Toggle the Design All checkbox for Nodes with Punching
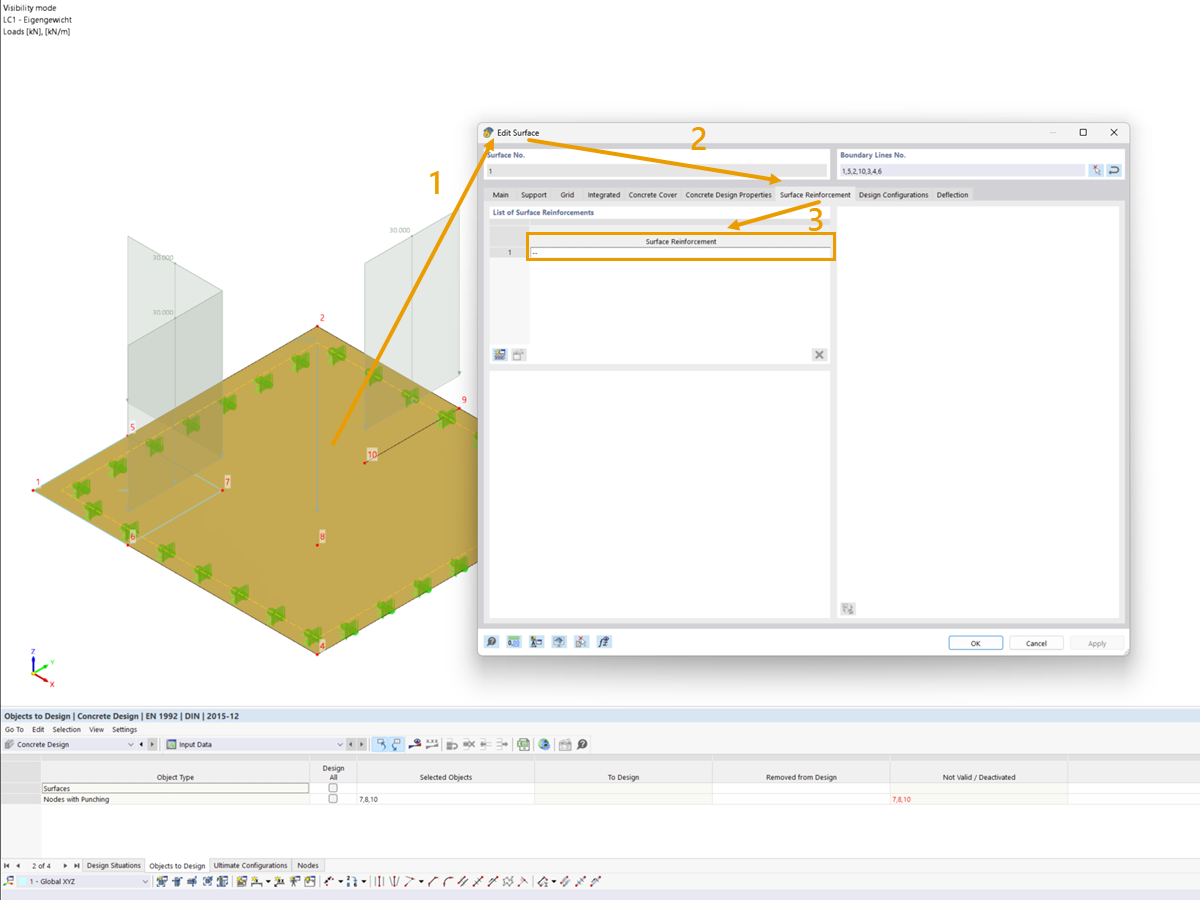Image resolution: width=1200 pixels, height=900 pixels. pos(333,799)
